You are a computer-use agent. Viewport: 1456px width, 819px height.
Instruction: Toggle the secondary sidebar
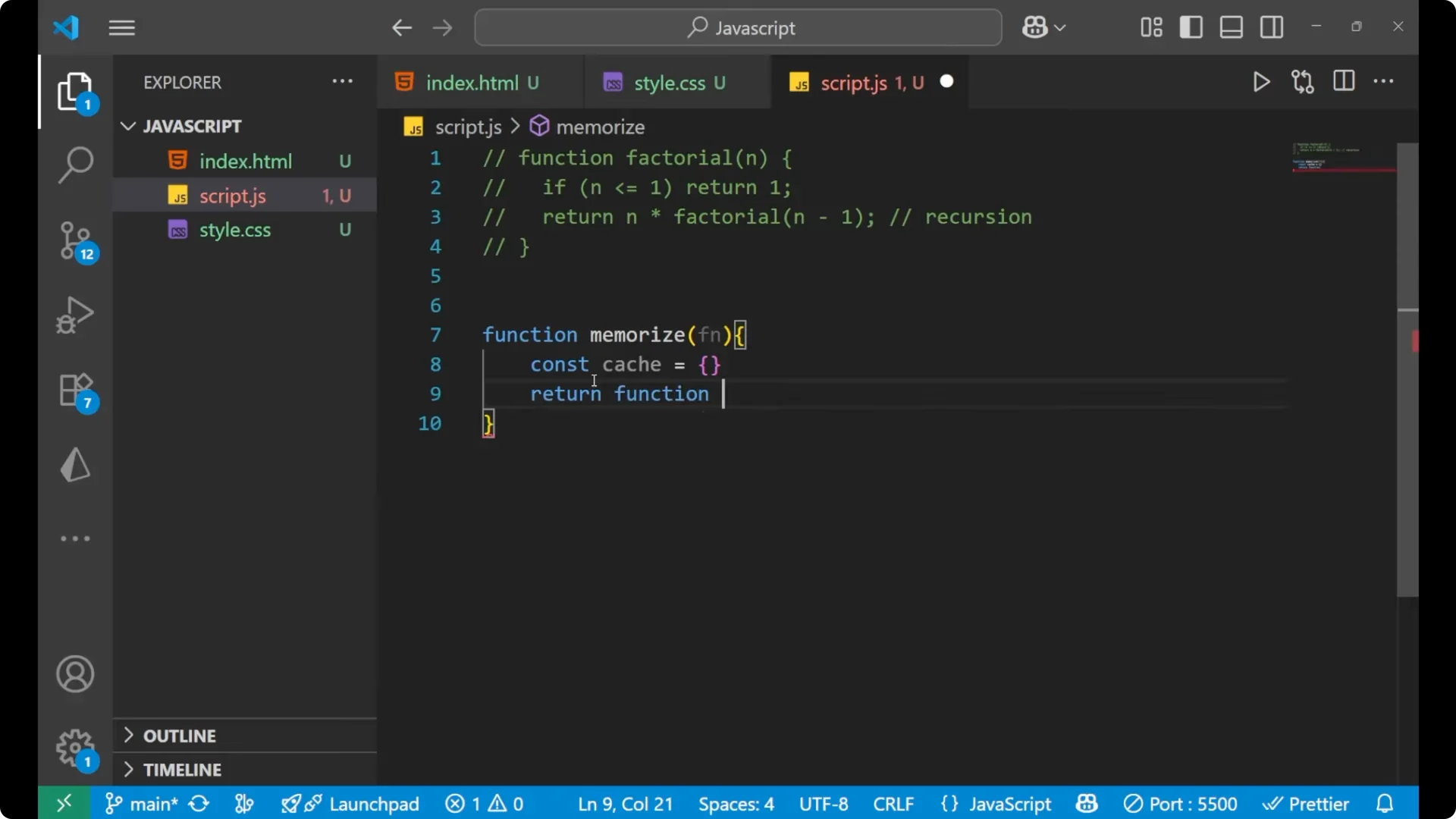point(1271,27)
